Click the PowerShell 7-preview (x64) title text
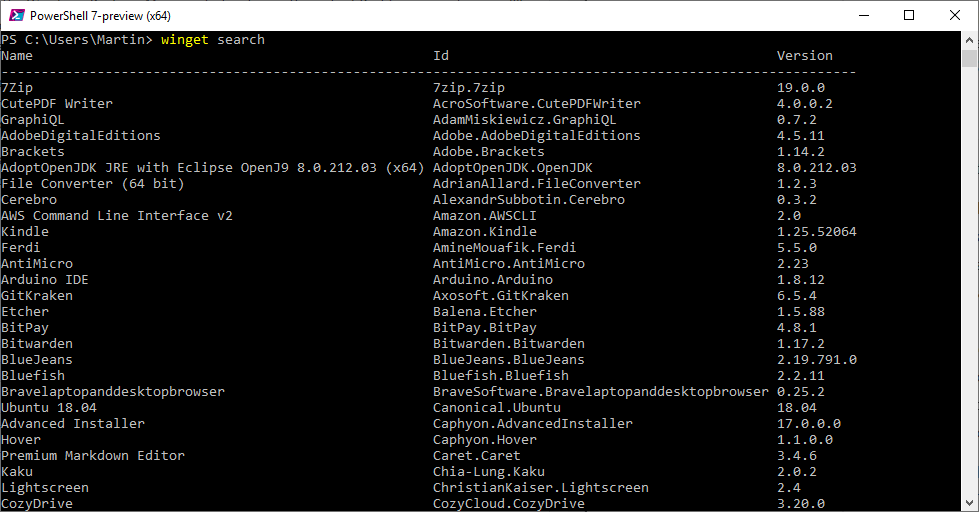Screen dimensions: 979x512 click(98, 15)
